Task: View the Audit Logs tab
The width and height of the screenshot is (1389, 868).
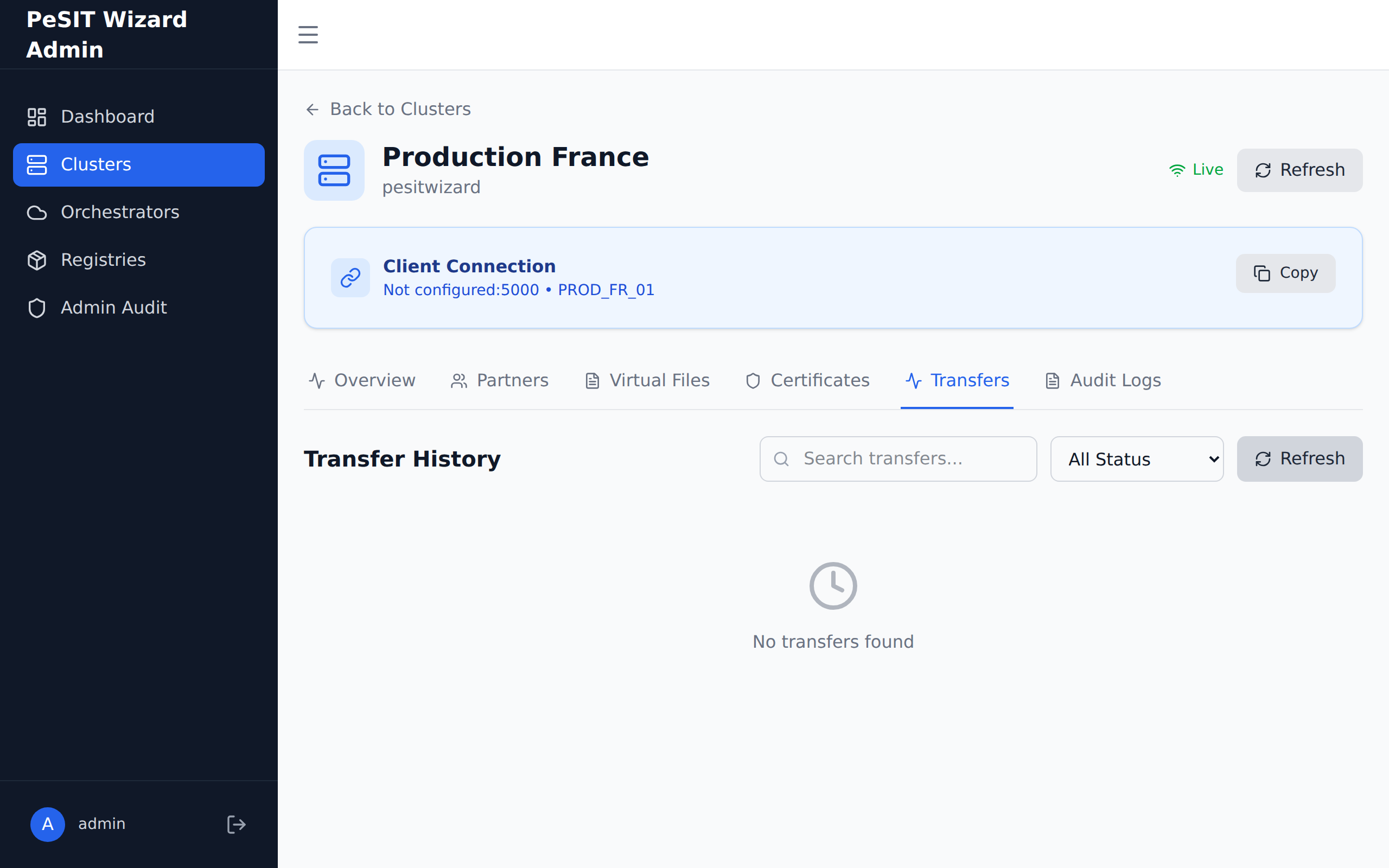Action: pyautogui.click(x=1103, y=381)
